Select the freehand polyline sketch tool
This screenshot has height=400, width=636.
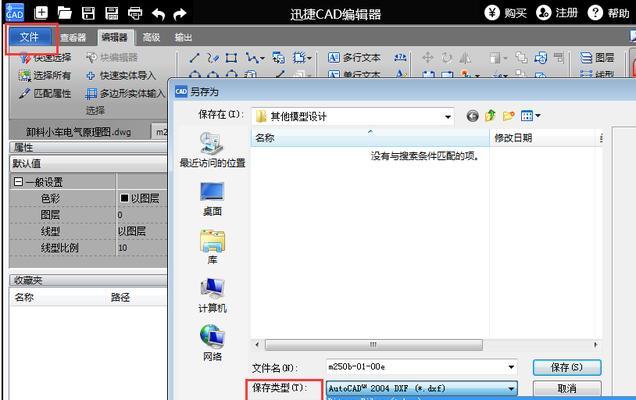click(213, 58)
